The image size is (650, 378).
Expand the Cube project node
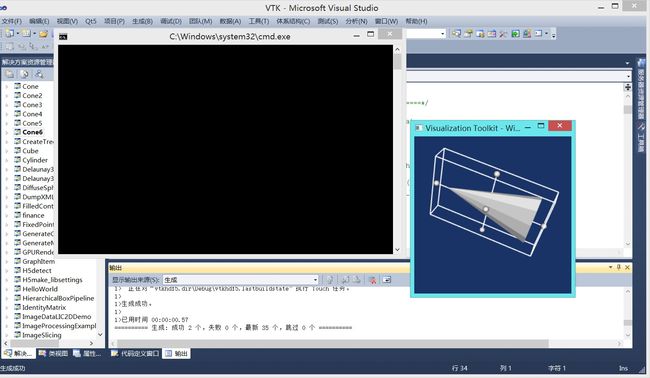pos(7,151)
